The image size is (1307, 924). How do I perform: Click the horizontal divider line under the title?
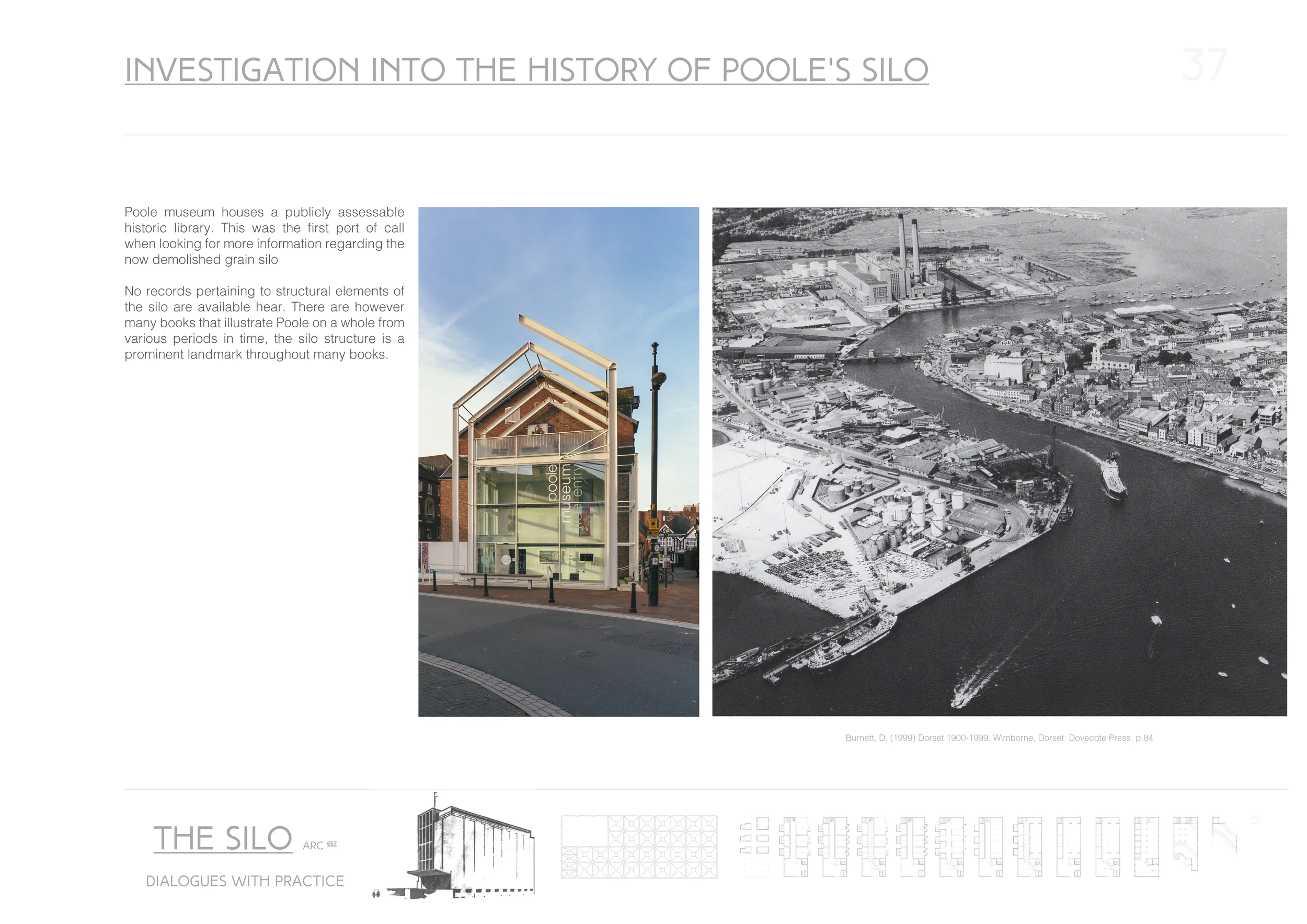click(655, 134)
